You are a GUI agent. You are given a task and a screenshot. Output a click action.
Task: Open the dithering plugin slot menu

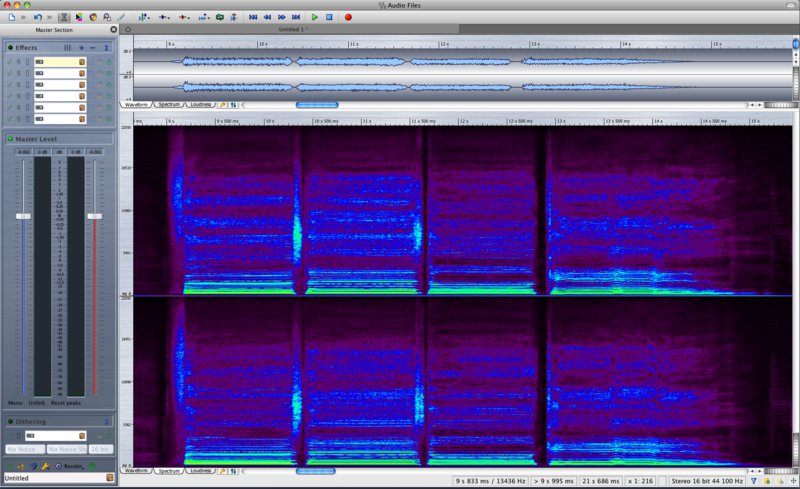pyautogui.click(x=82, y=436)
